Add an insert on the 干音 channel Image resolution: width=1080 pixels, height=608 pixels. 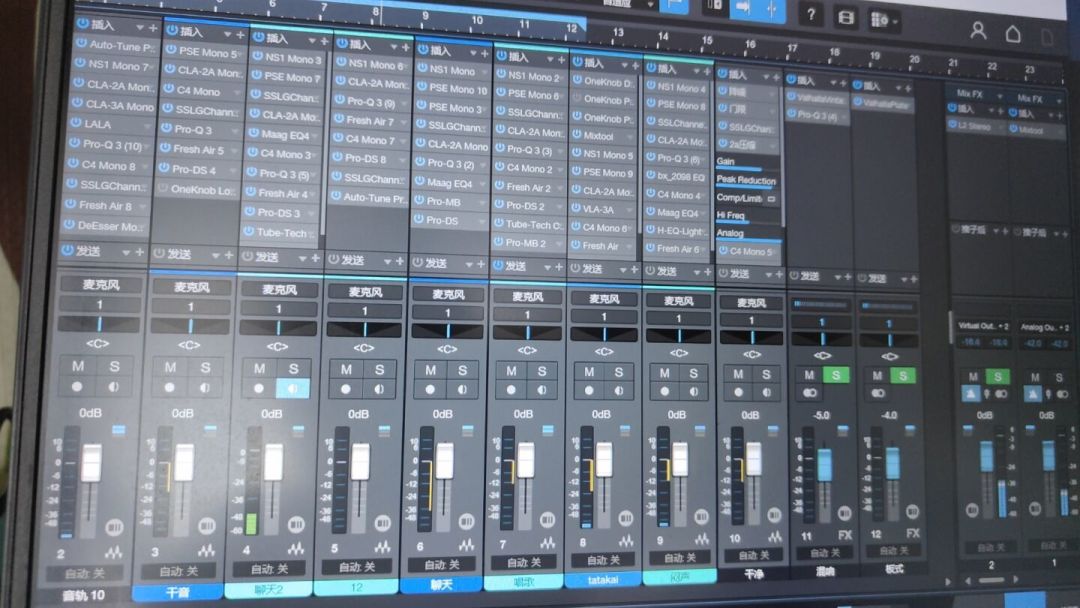[x=240, y=34]
